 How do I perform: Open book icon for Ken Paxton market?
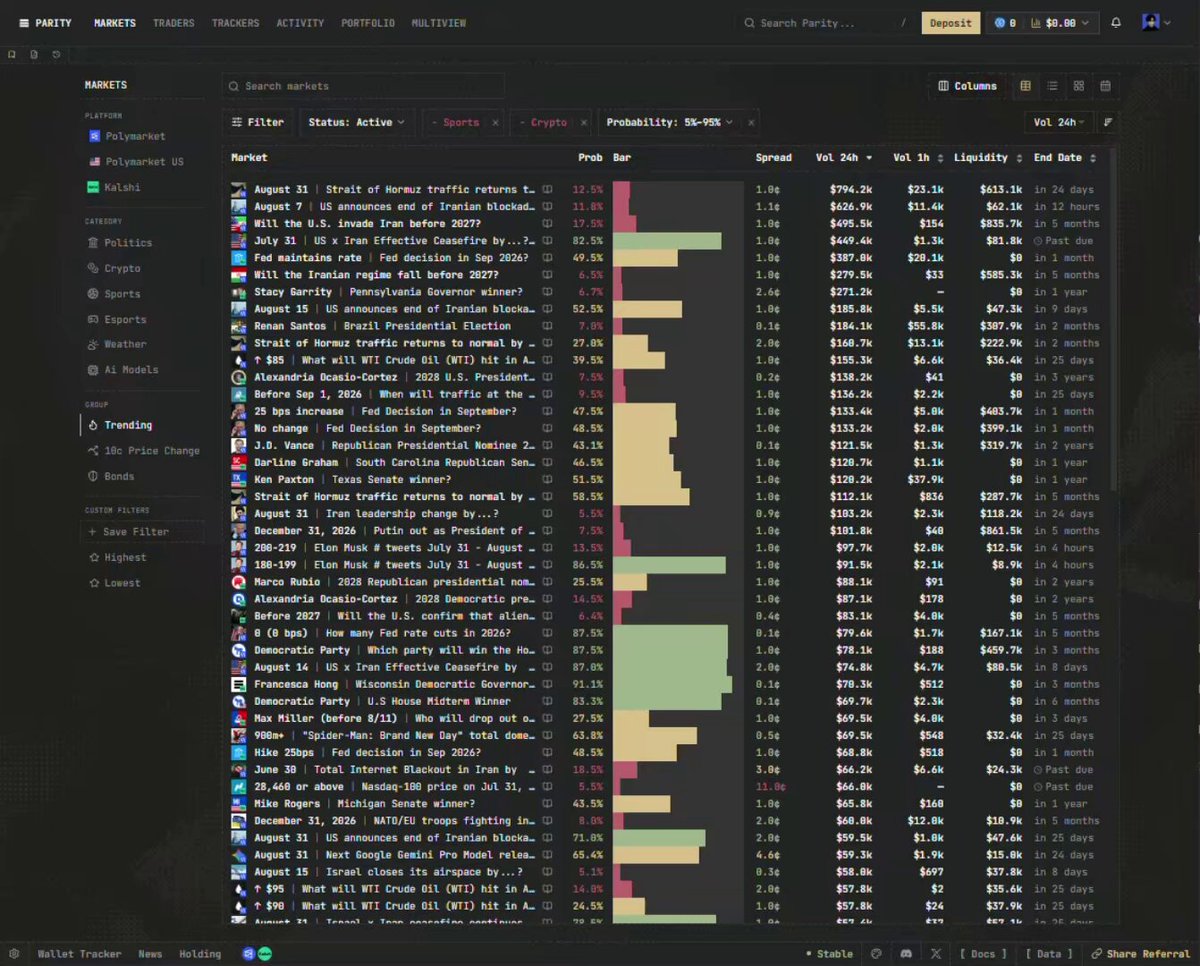pyautogui.click(x=547, y=480)
